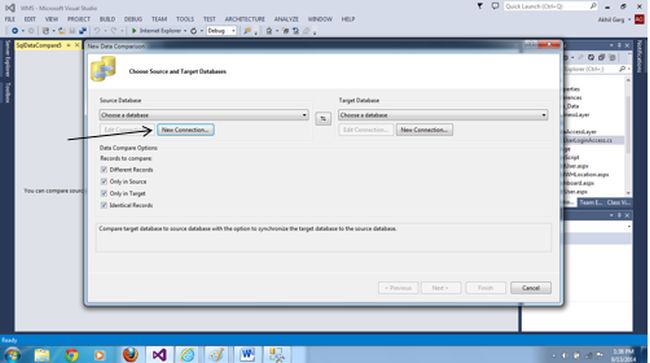650x363 pixels.
Task: Click the Solution Explorer refresh icon
Action: pyautogui.click(x=591, y=57)
